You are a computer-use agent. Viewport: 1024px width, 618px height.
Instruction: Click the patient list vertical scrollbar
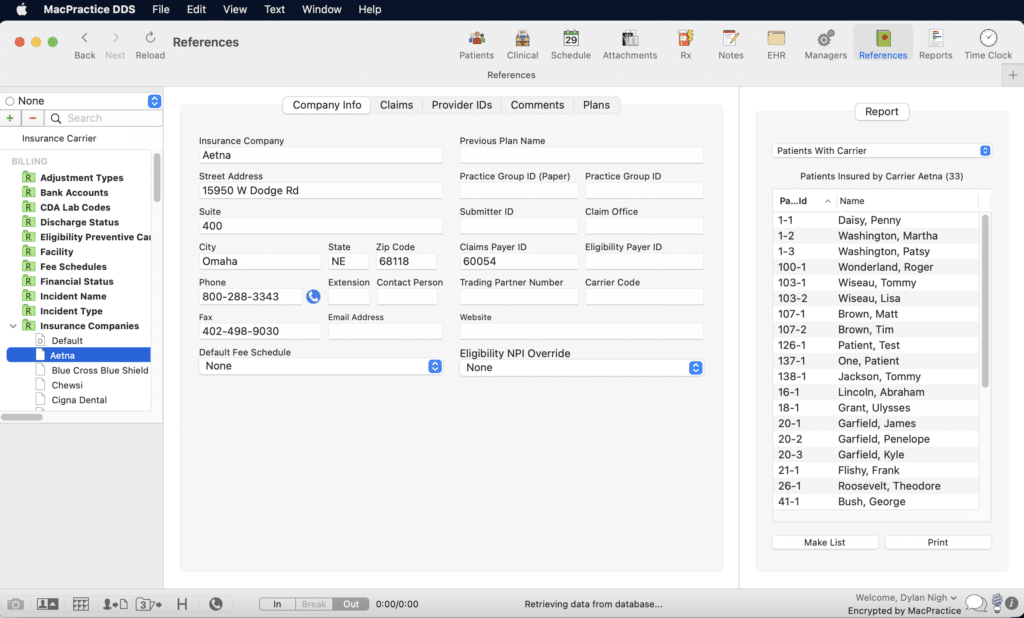(985, 301)
